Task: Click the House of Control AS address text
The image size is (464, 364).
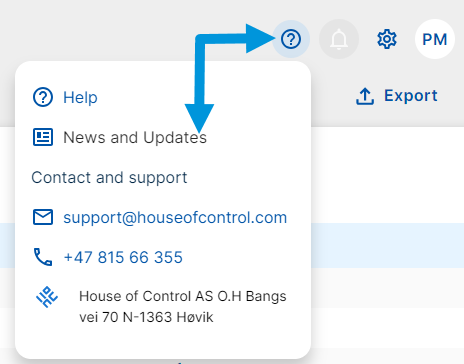Action: pos(183,307)
